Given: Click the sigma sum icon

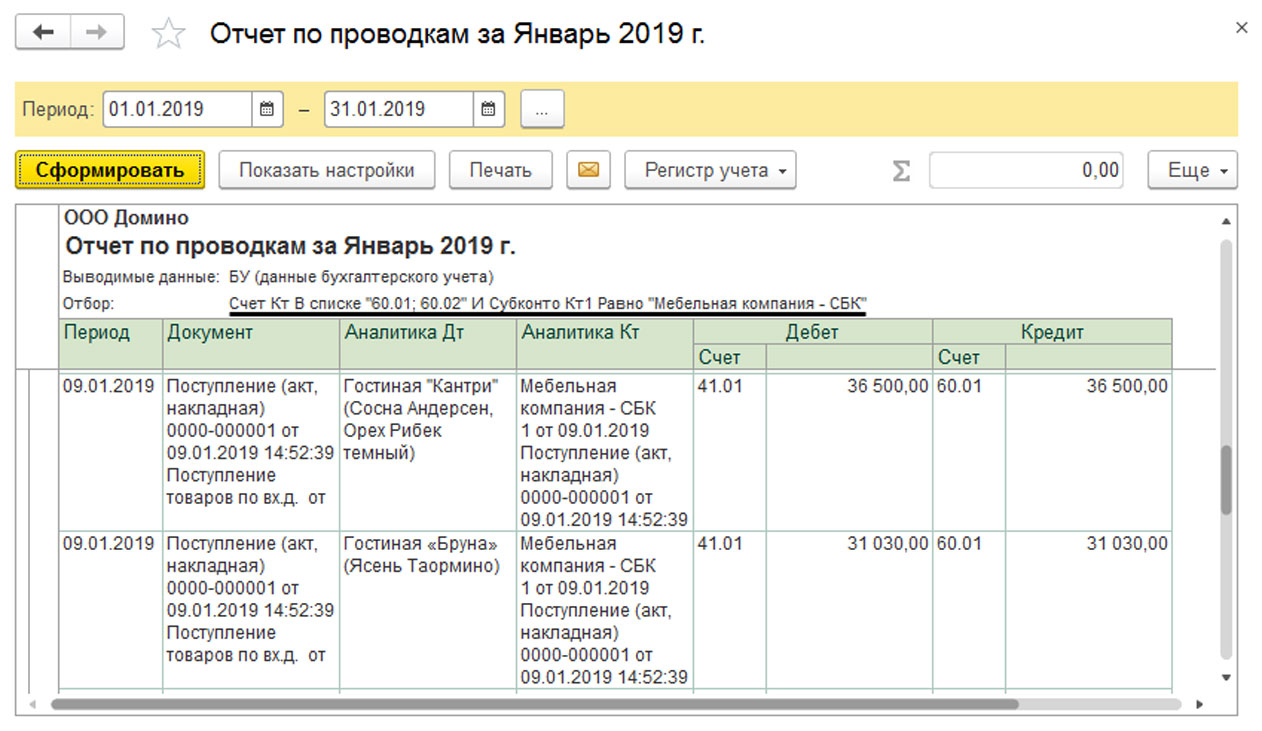Looking at the screenshot, I should [901, 171].
